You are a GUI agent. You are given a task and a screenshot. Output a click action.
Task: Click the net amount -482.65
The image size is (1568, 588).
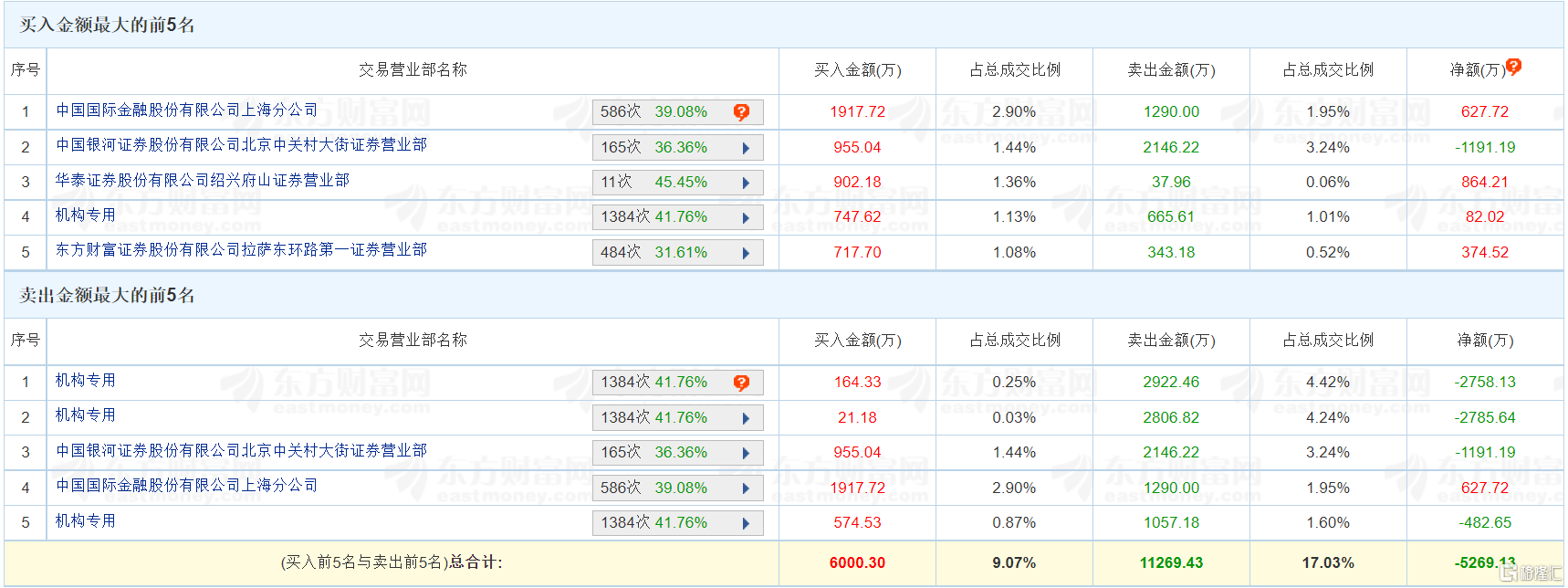tap(1485, 522)
